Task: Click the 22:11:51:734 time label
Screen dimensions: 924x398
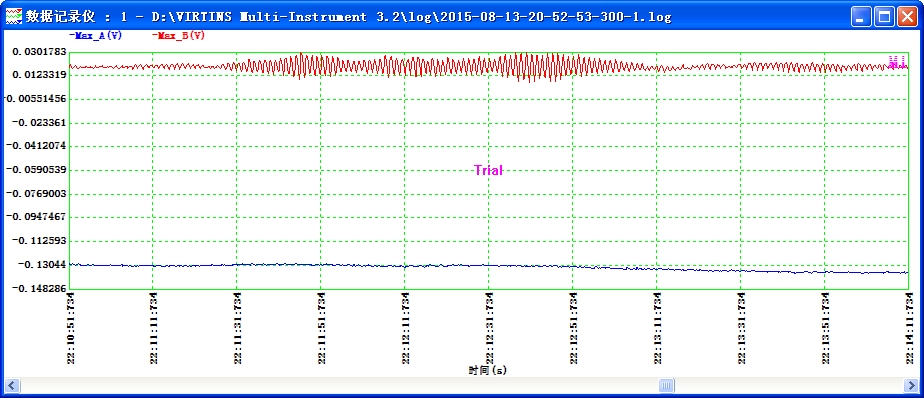Action: point(322,327)
